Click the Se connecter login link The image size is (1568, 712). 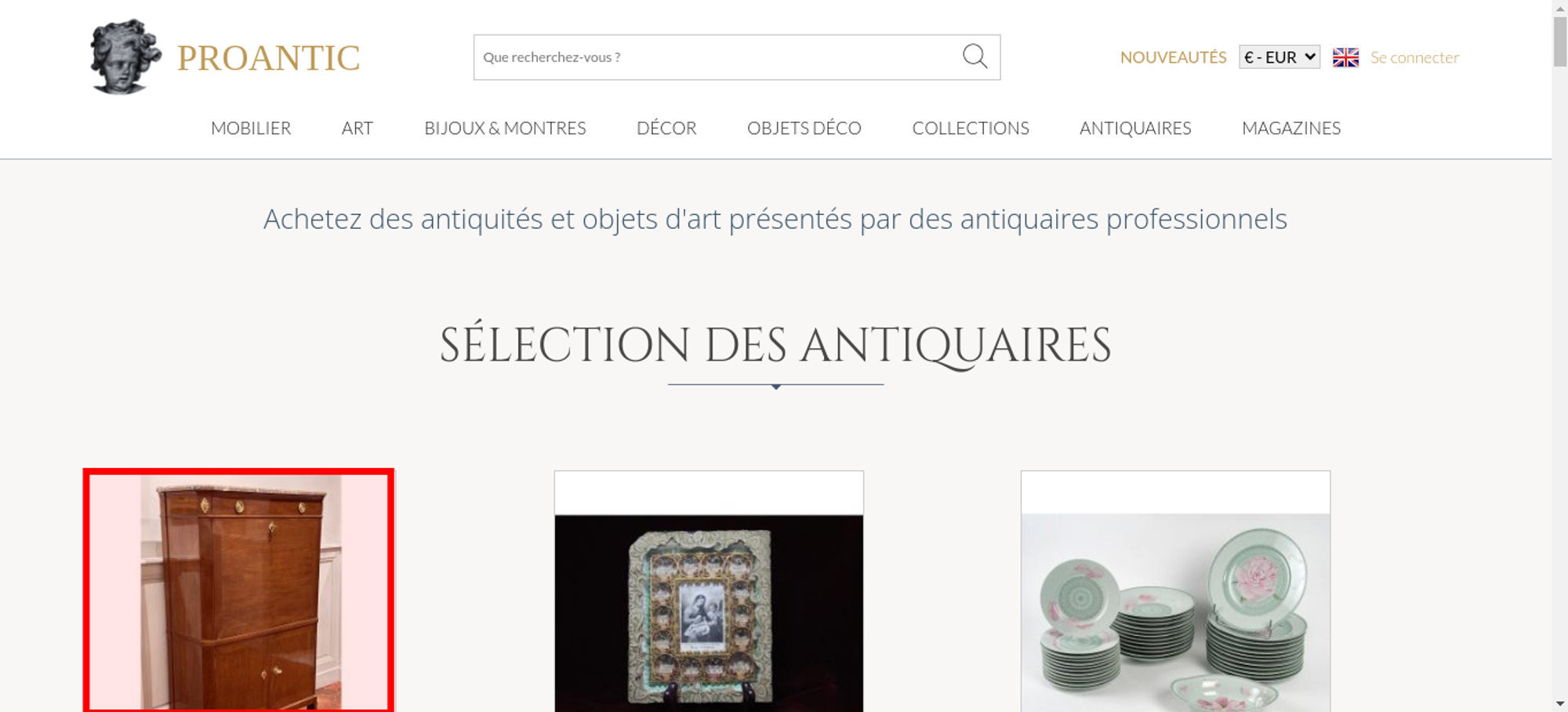(x=1414, y=57)
